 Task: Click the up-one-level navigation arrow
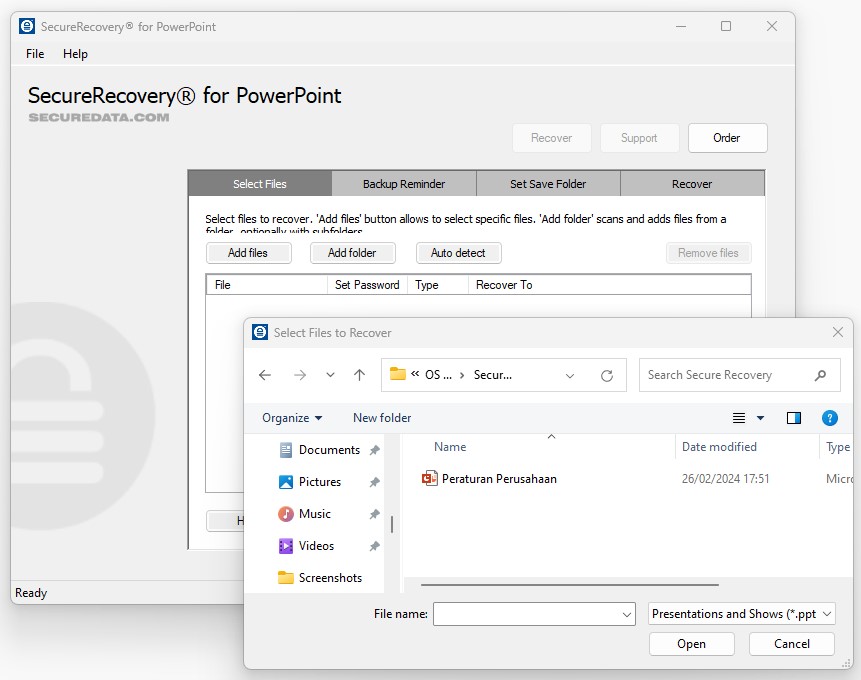pyautogui.click(x=360, y=375)
